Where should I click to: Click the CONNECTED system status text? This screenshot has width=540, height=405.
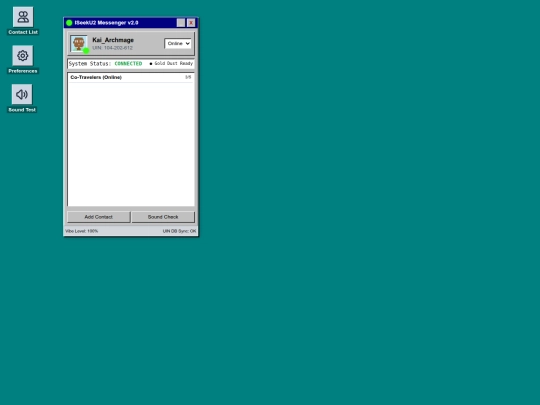point(128,64)
